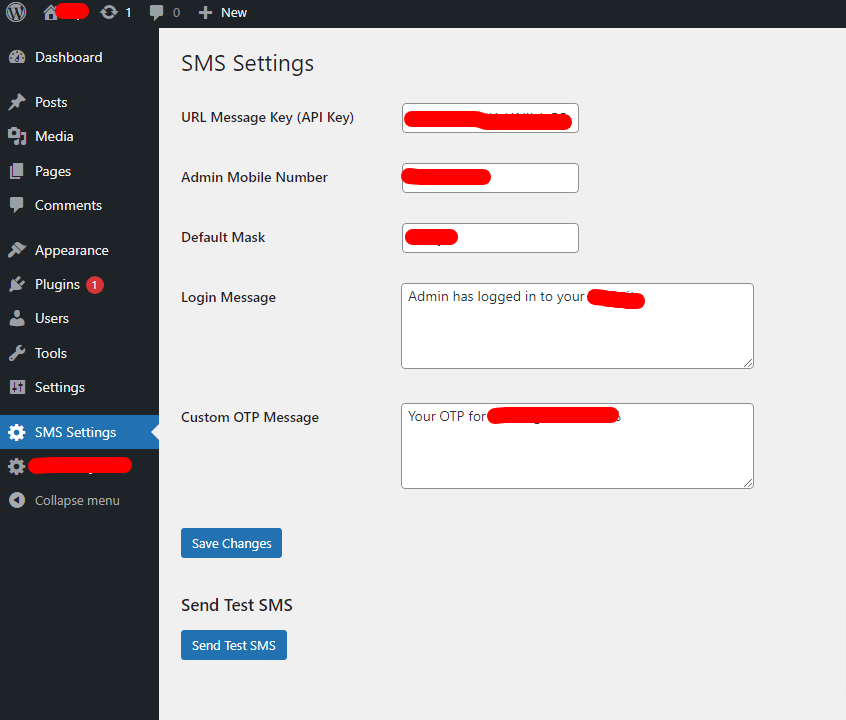This screenshot has width=846, height=720.
Task: Click the Admin Mobile Number label
Action: (254, 178)
